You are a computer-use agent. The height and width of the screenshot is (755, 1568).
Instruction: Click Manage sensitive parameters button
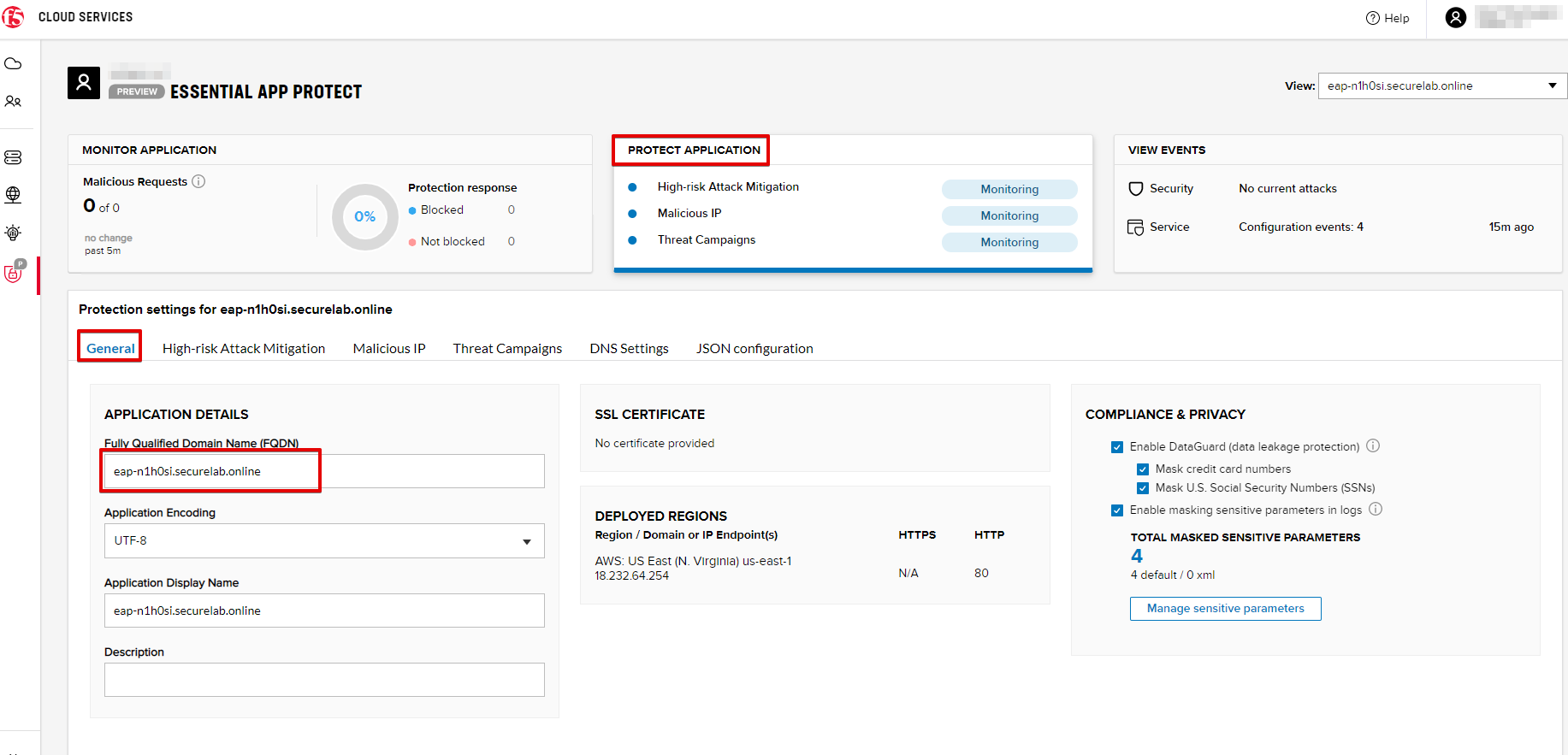(1226, 609)
